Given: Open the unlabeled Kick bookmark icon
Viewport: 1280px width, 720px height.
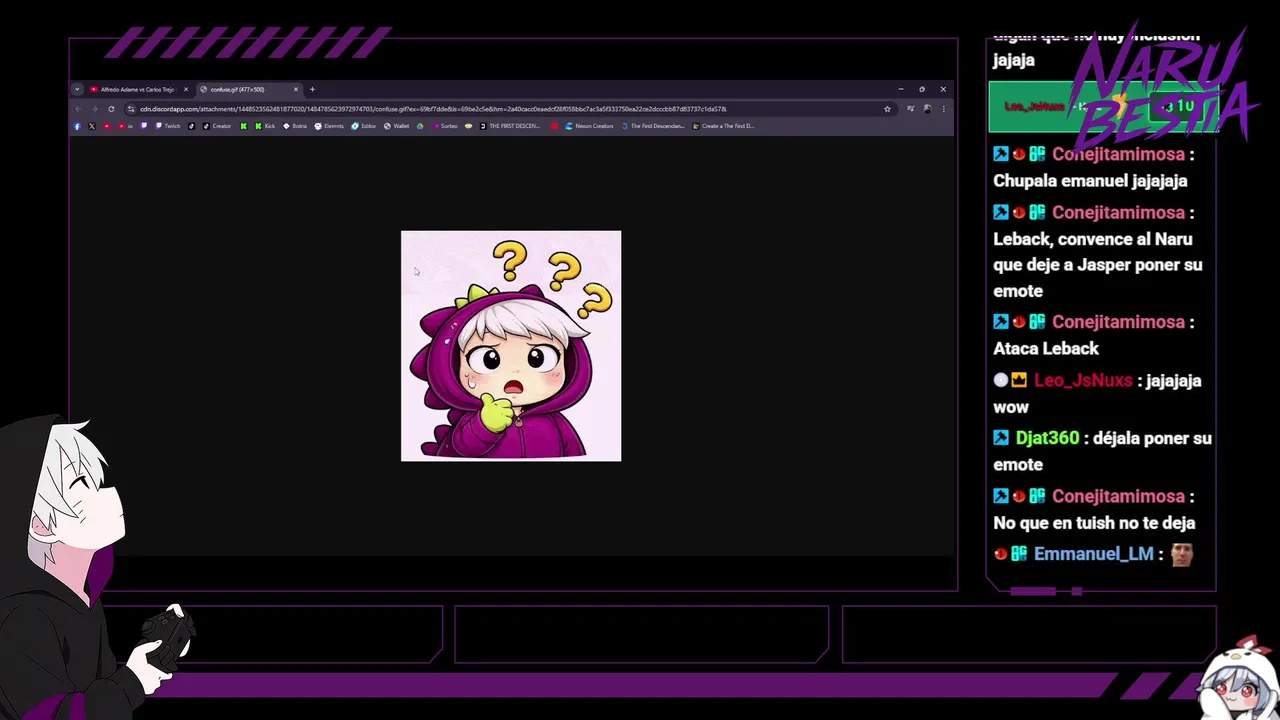Looking at the screenshot, I should point(244,126).
